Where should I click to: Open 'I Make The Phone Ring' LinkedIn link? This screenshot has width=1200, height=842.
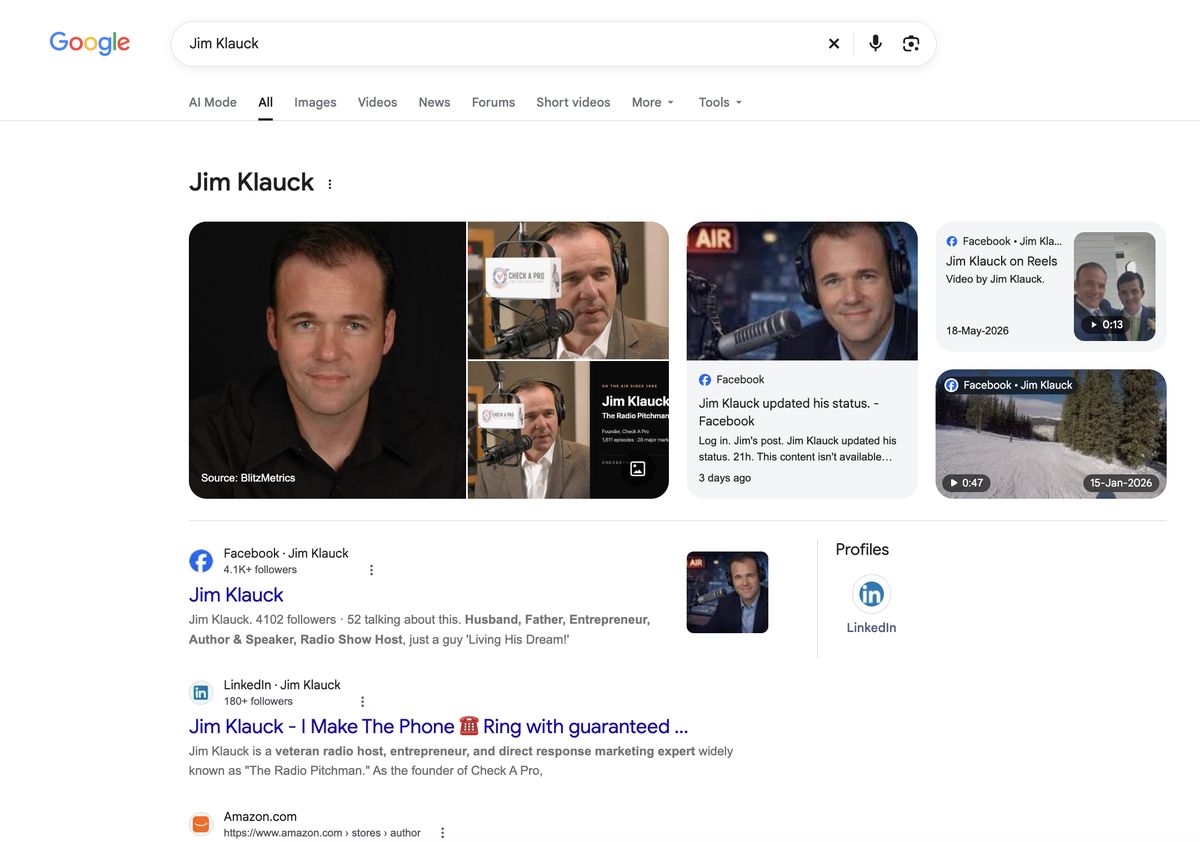pos(438,727)
